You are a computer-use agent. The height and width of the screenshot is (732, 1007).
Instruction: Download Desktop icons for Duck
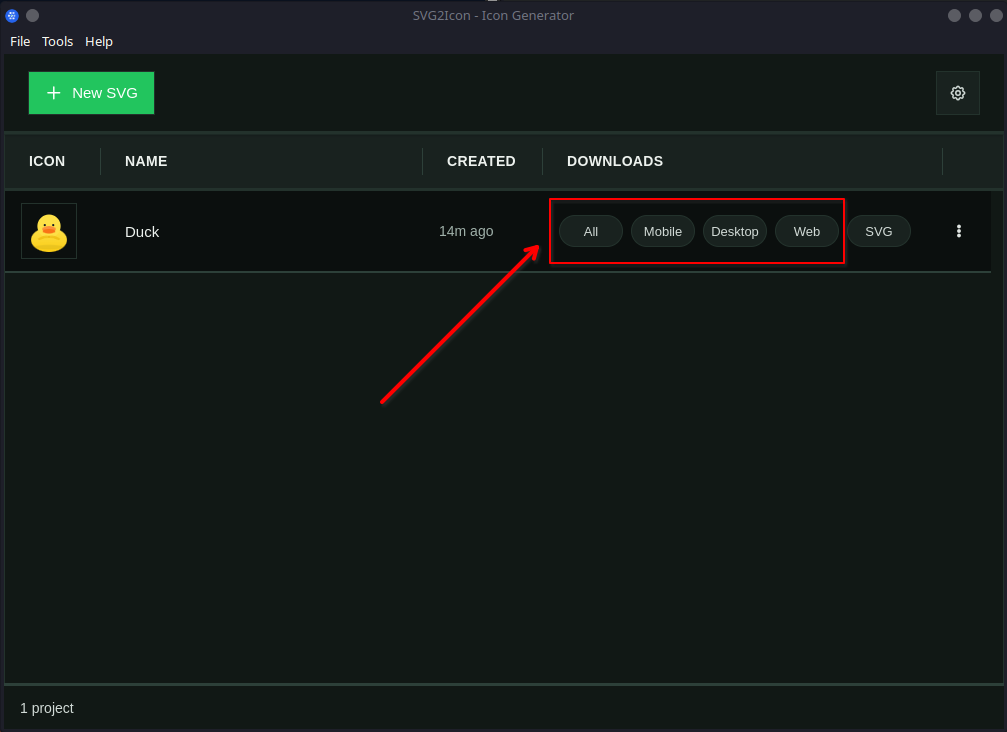tap(734, 231)
